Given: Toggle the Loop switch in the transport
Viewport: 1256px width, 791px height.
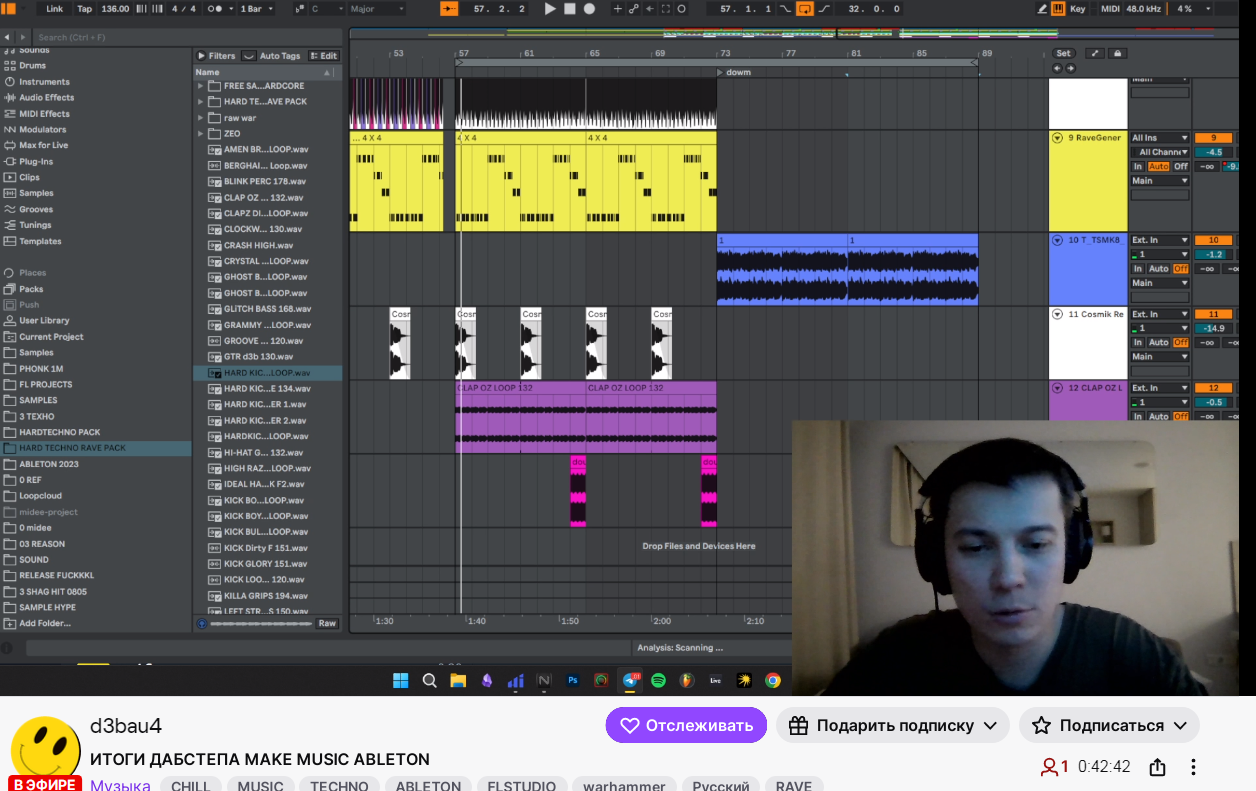Looking at the screenshot, I should (804, 9).
